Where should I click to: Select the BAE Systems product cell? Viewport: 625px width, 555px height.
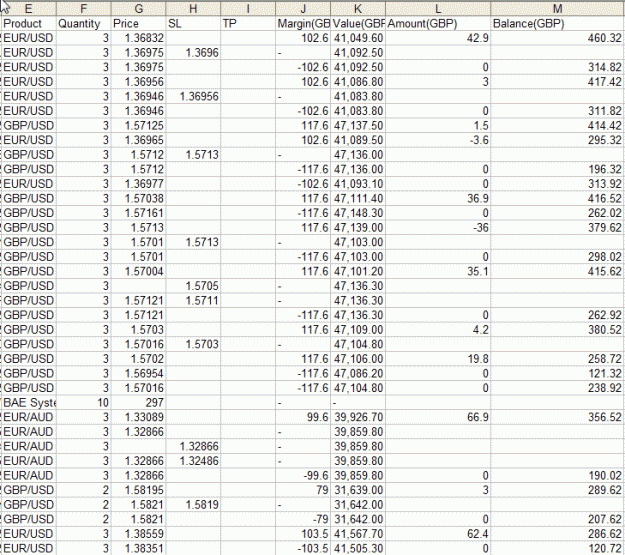[x=29, y=403]
